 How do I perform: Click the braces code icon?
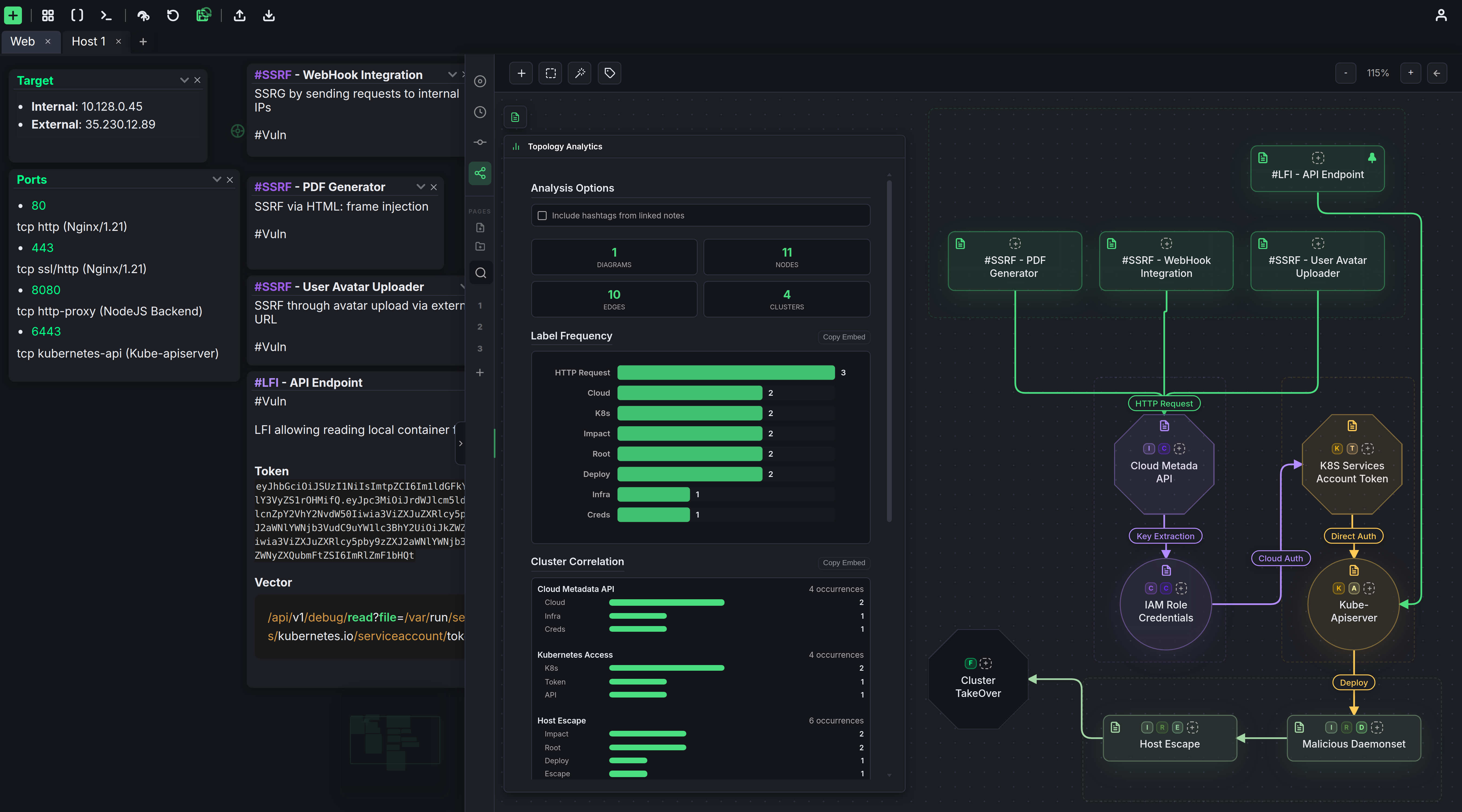(x=77, y=15)
